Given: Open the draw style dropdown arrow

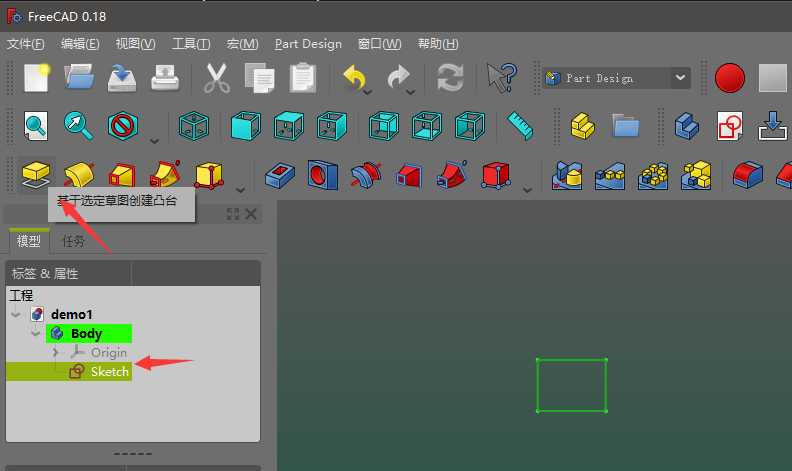Looking at the screenshot, I should 154,140.
